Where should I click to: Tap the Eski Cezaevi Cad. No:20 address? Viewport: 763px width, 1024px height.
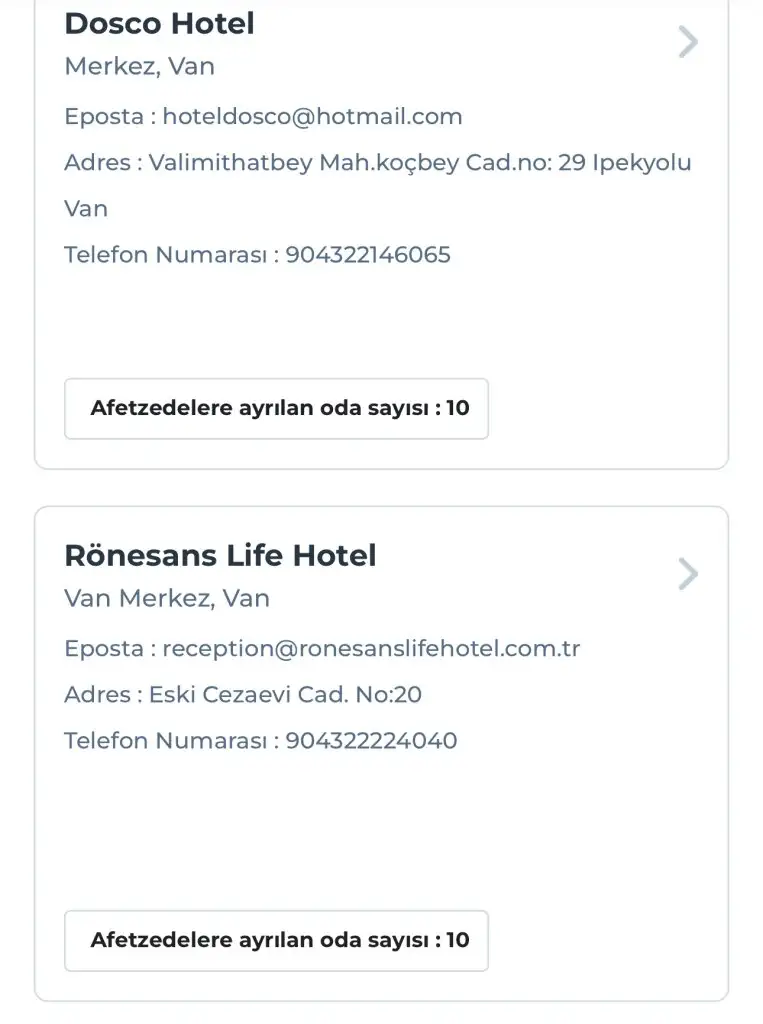[285, 694]
